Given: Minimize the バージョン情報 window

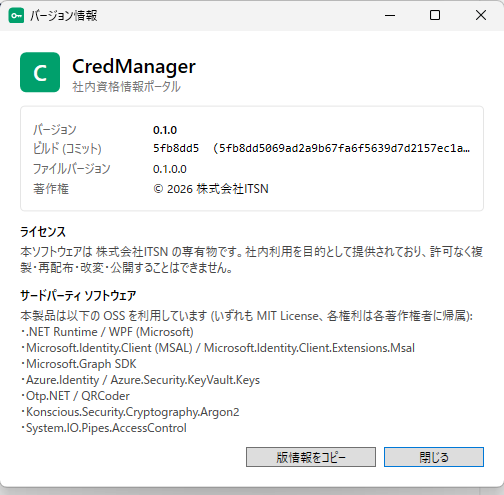Looking at the screenshot, I should coord(390,15).
